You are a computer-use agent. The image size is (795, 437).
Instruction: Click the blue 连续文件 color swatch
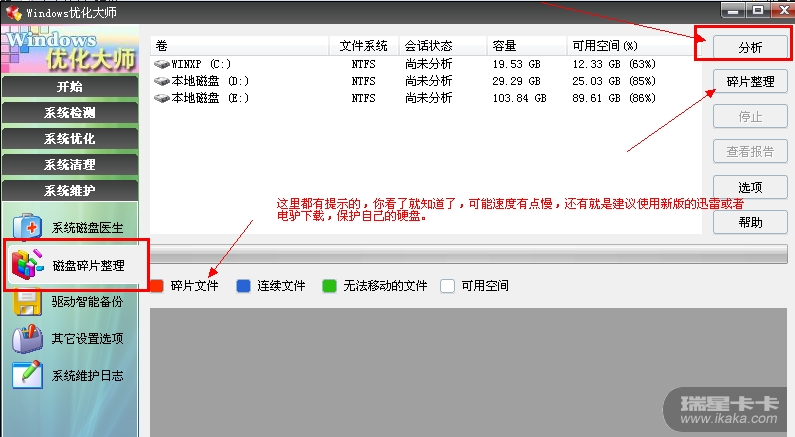[243, 286]
